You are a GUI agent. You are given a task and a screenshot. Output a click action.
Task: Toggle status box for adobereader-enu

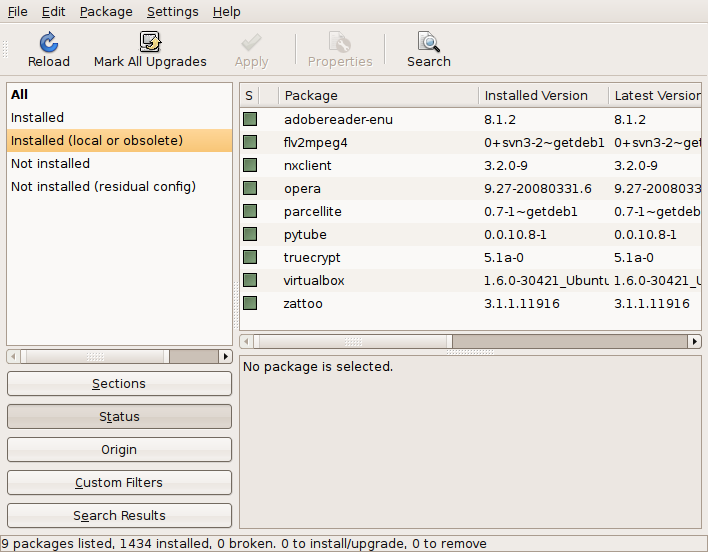coord(250,119)
